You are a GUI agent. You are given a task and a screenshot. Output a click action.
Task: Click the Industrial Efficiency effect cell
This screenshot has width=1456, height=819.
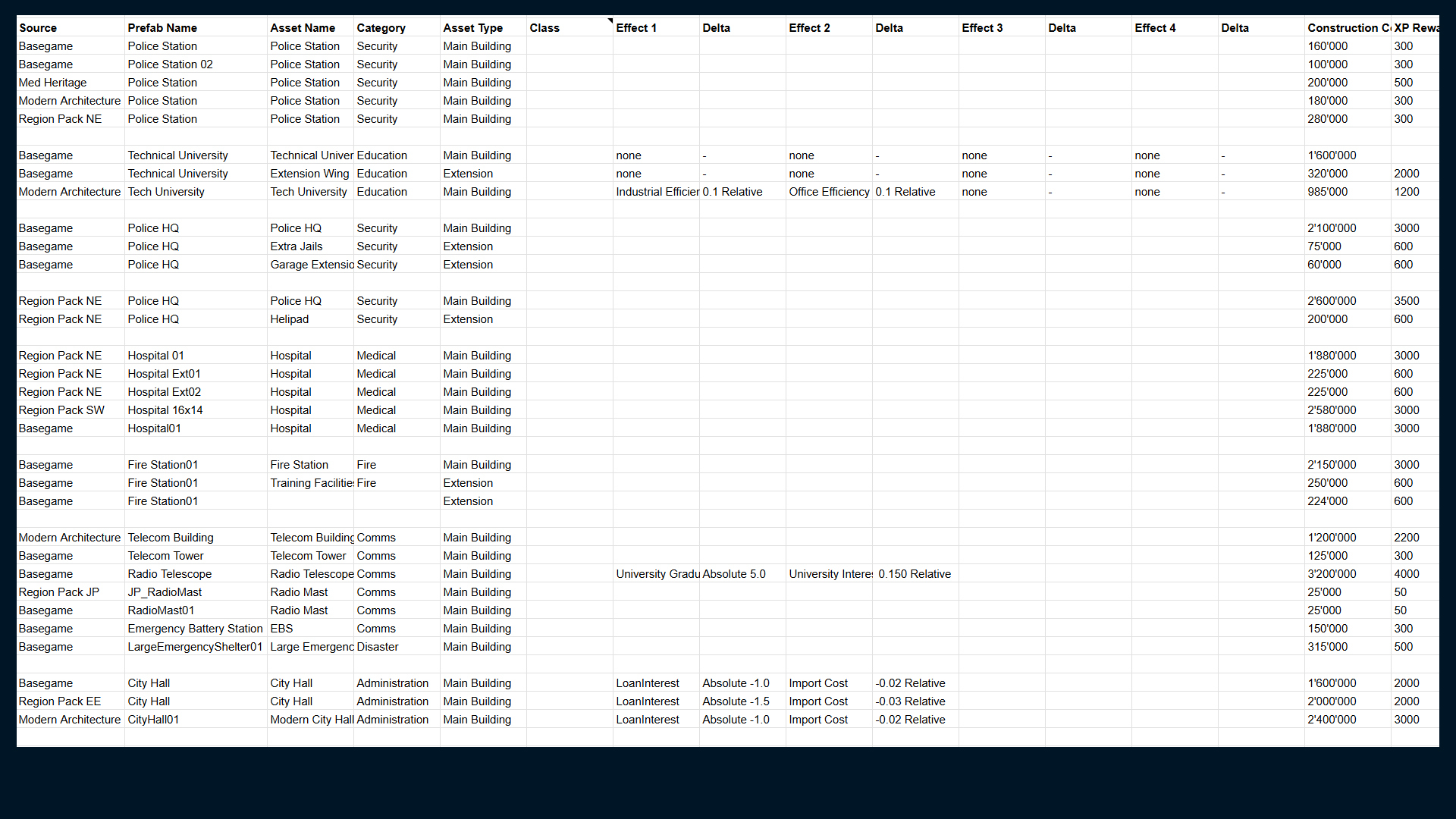[x=657, y=191]
